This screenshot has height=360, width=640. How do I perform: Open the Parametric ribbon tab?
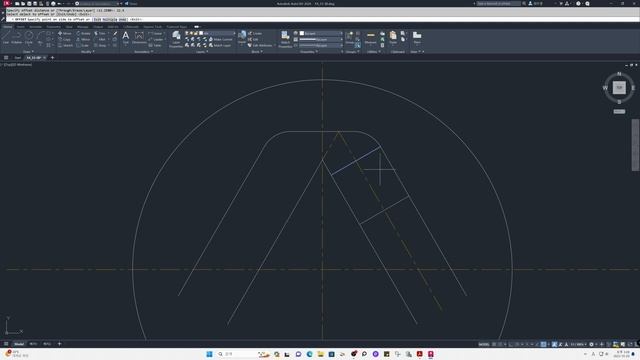[53, 27]
